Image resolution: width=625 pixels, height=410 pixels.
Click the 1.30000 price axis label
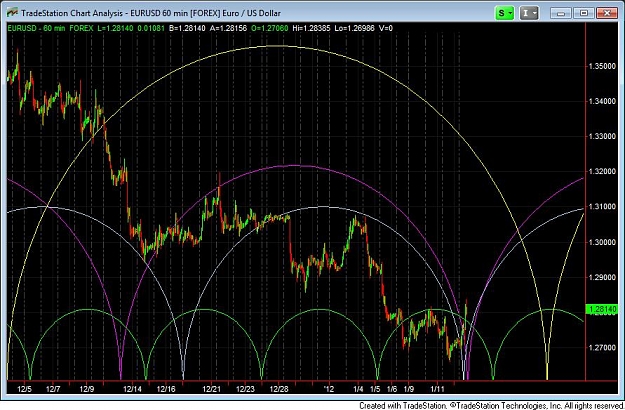click(x=602, y=242)
